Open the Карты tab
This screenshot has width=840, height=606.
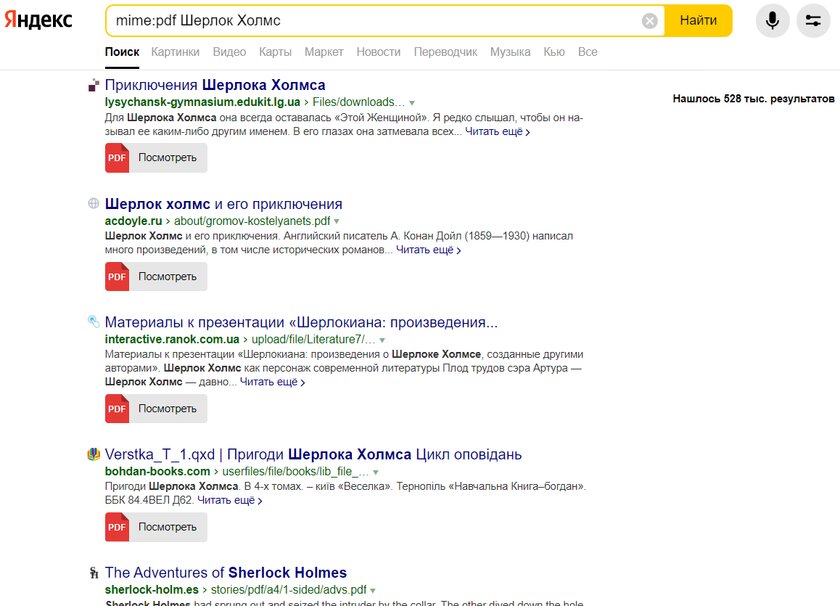point(275,52)
